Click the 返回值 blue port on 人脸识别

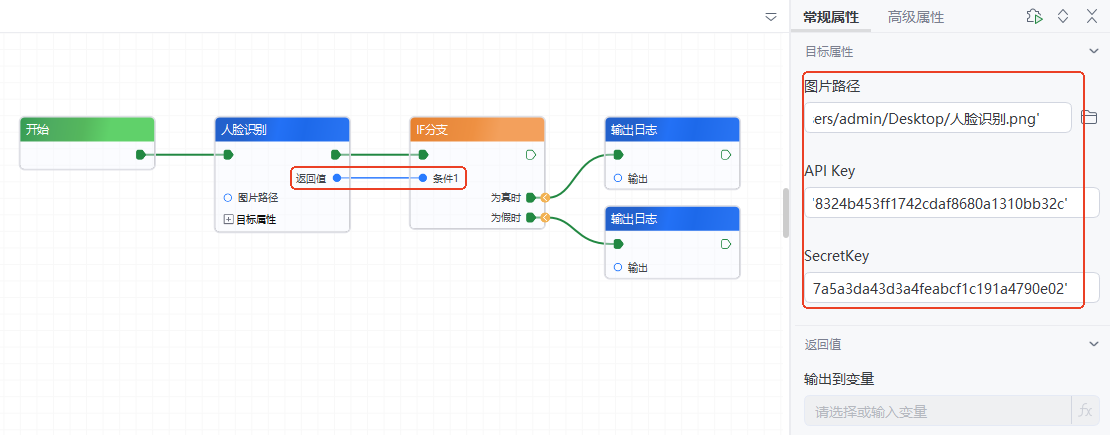[x=337, y=178]
